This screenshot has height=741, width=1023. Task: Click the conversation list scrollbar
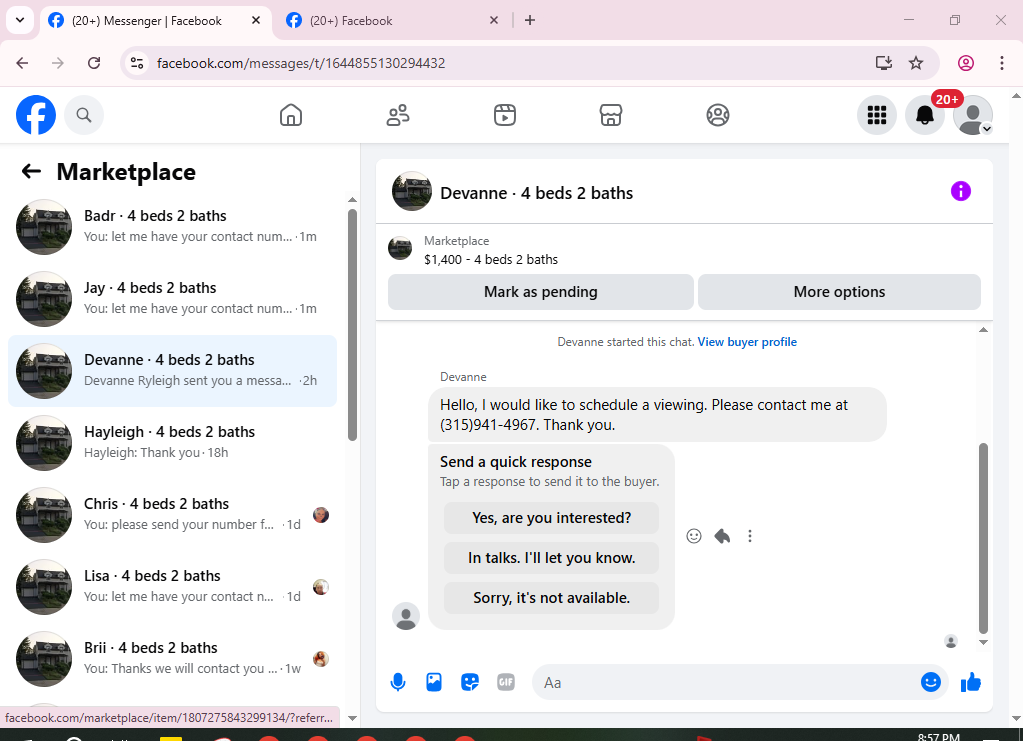[352, 325]
